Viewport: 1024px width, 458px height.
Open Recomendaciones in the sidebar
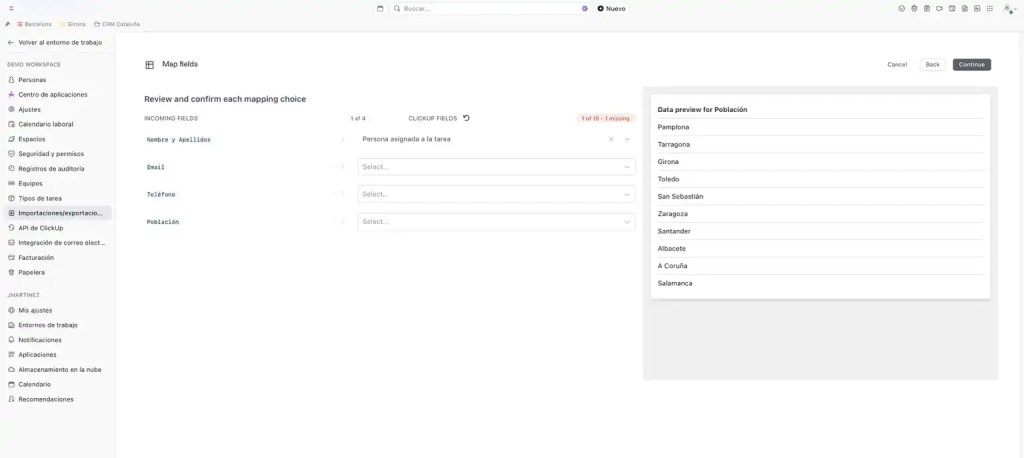(46, 399)
